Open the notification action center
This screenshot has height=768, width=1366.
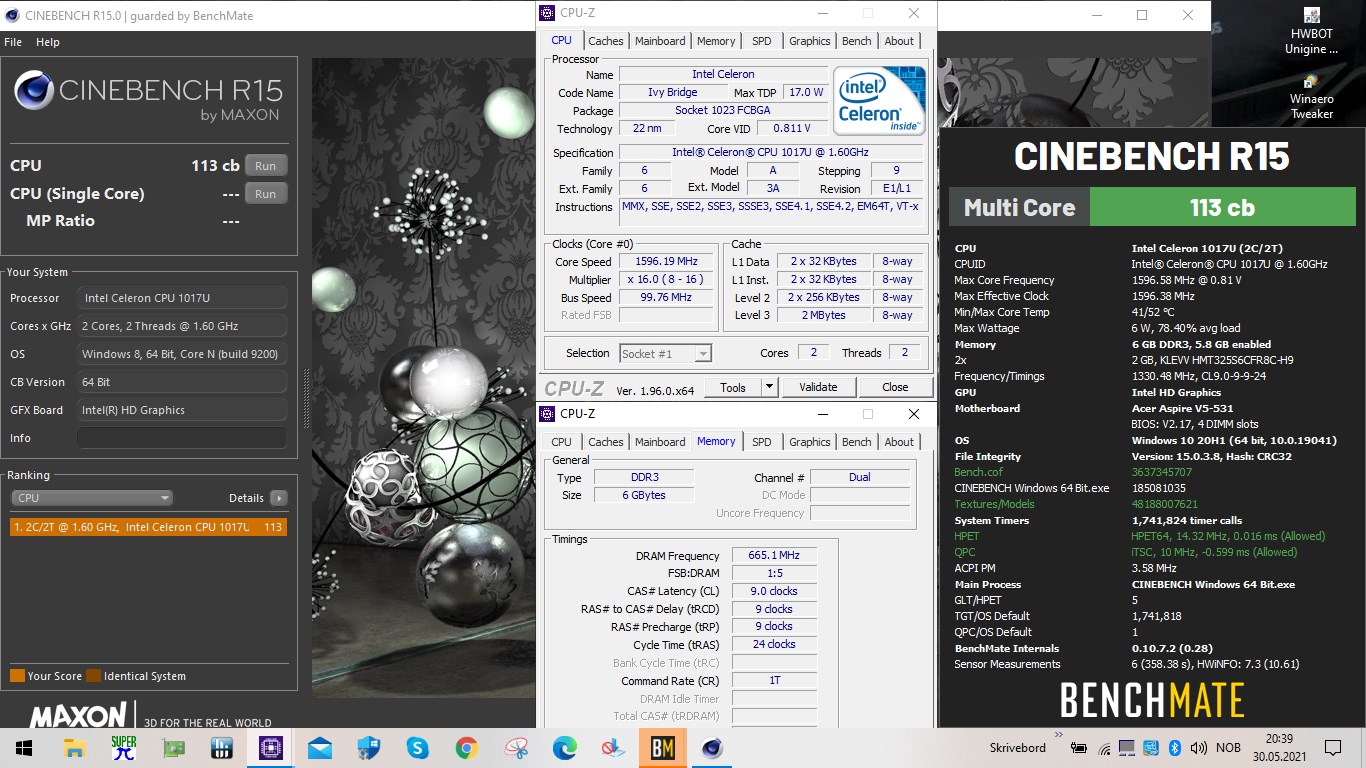[x=1332, y=747]
